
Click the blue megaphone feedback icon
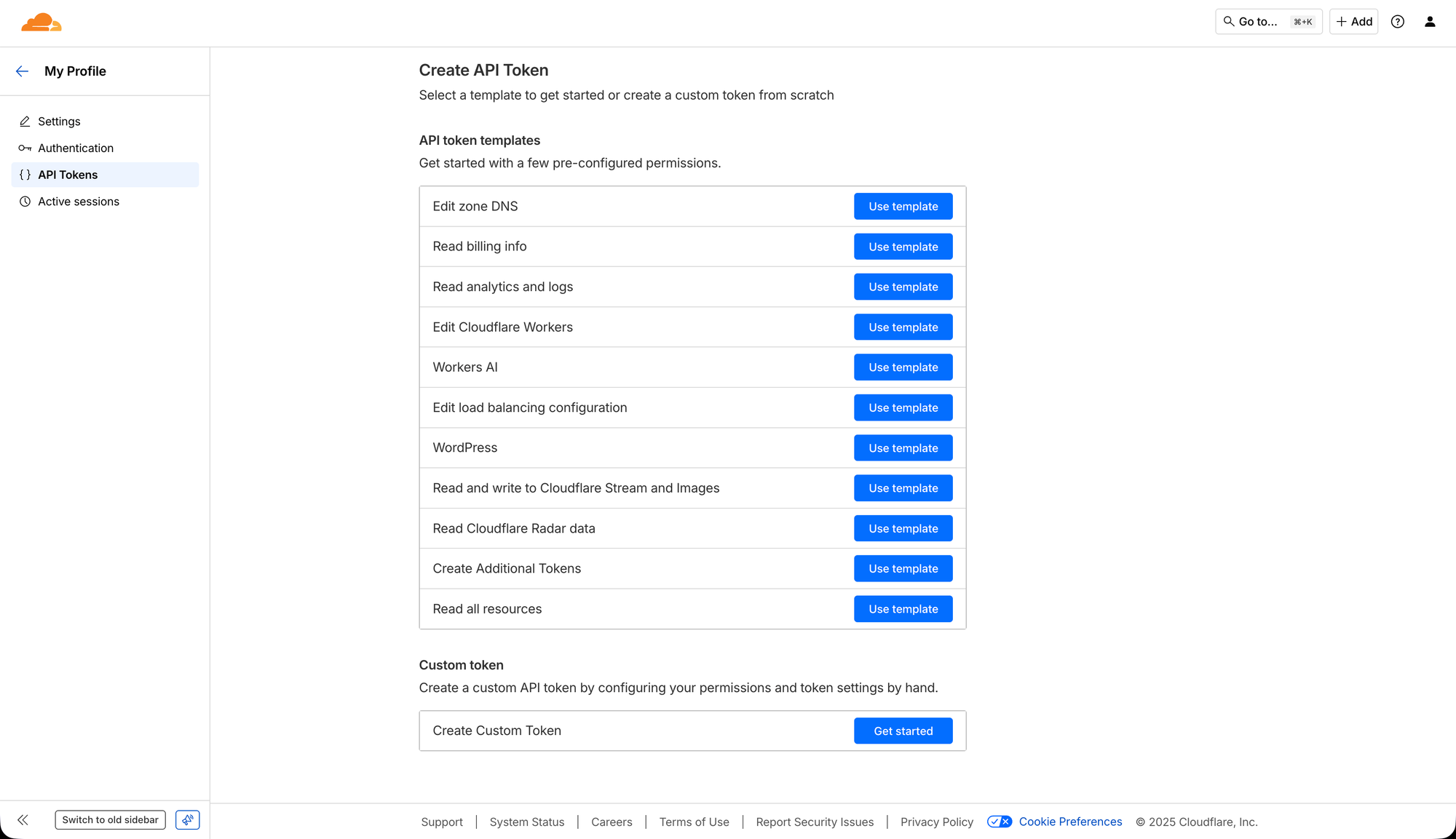click(187, 819)
